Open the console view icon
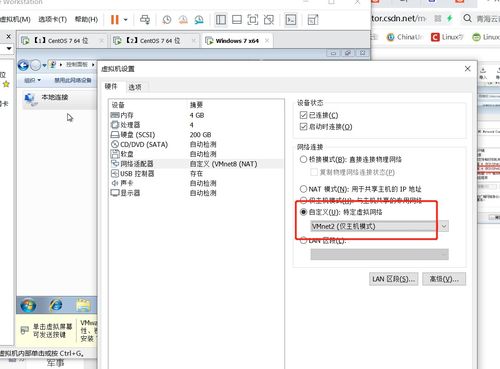Image resolution: width=500 pixels, height=369 pixels. (x=291, y=20)
